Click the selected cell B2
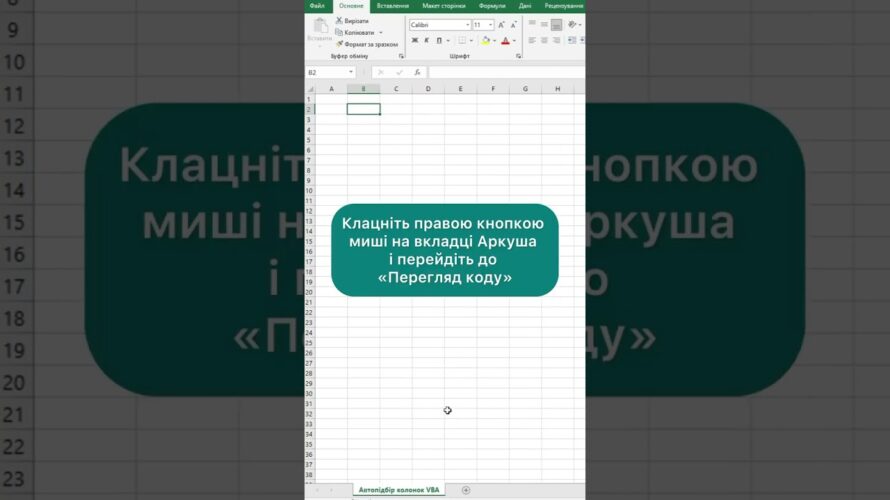890x500 pixels. coord(364,109)
